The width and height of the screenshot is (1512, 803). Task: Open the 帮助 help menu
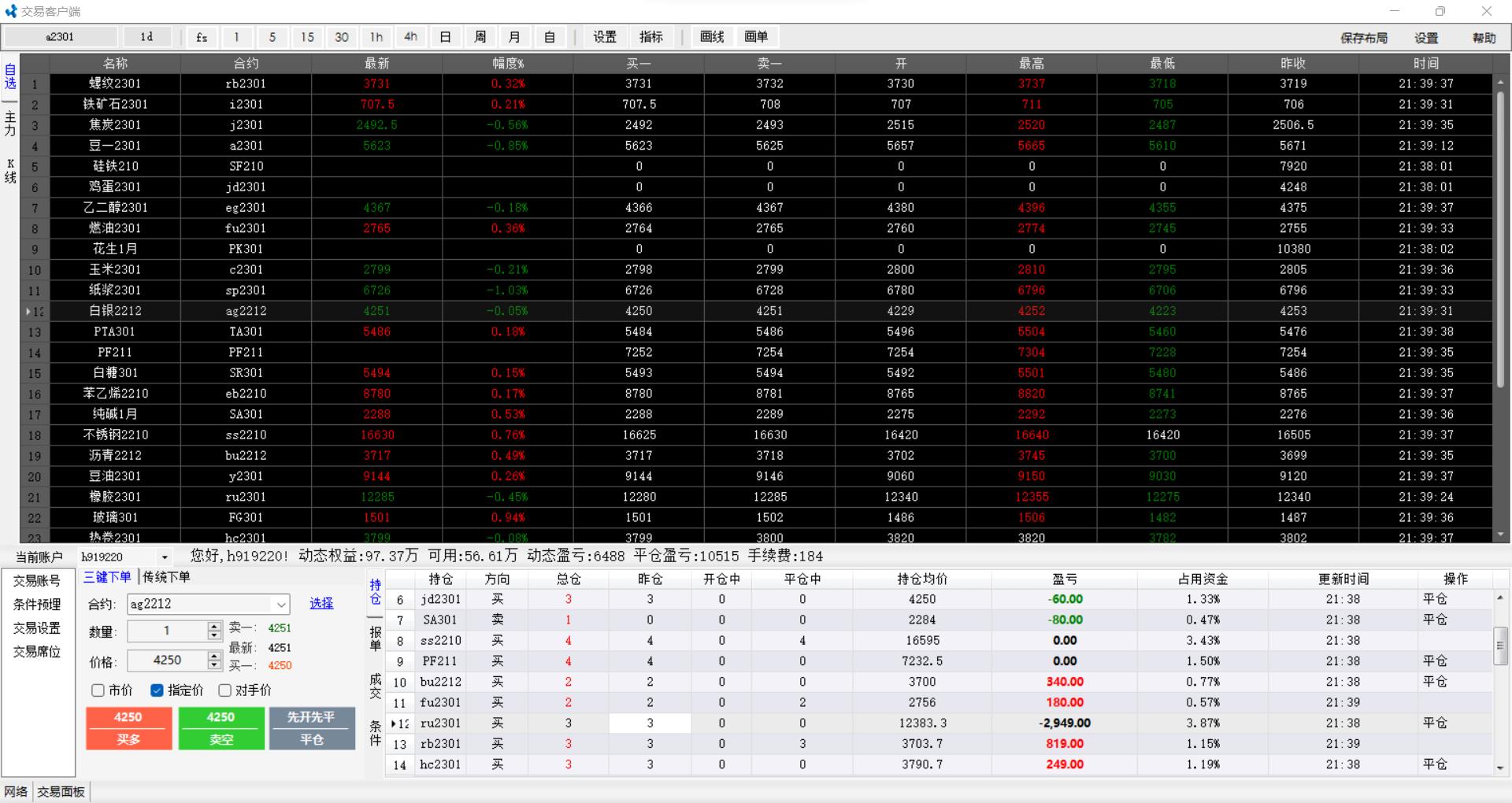tap(1484, 38)
